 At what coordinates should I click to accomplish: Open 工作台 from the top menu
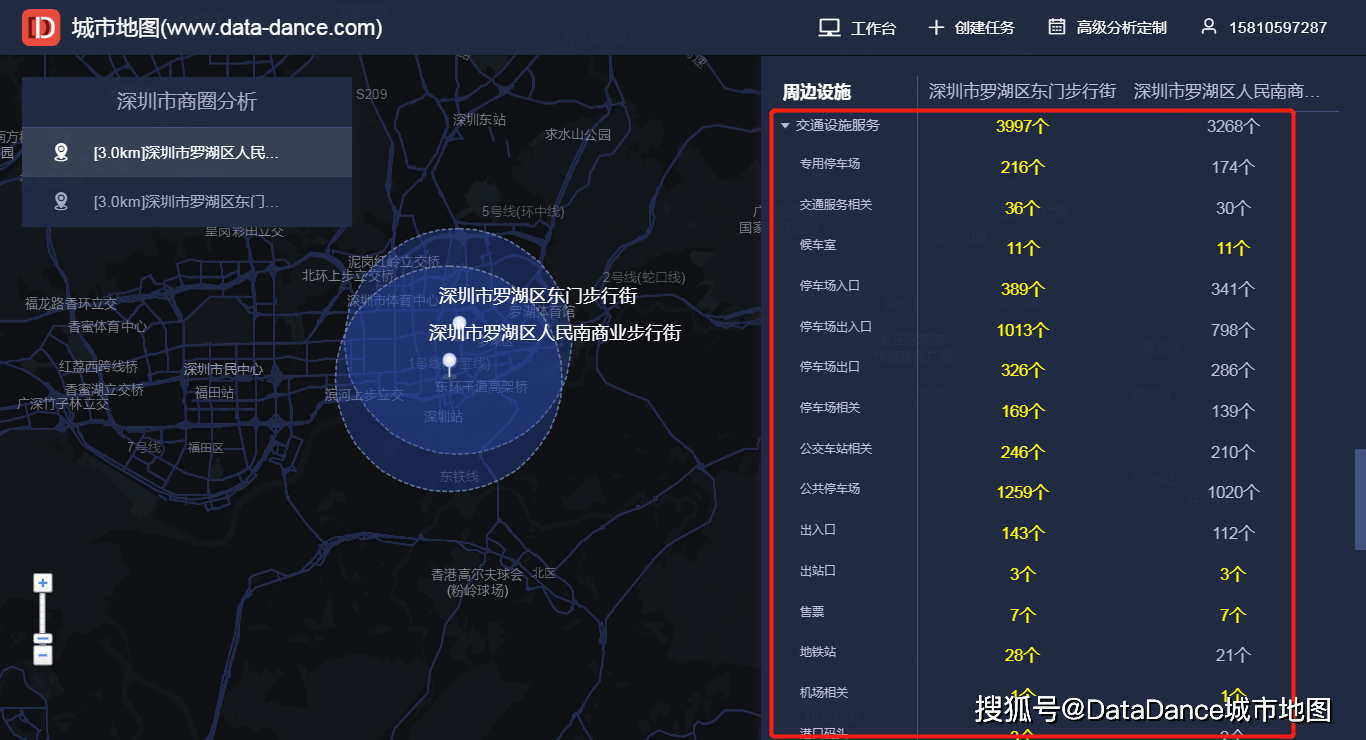[x=873, y=28]
